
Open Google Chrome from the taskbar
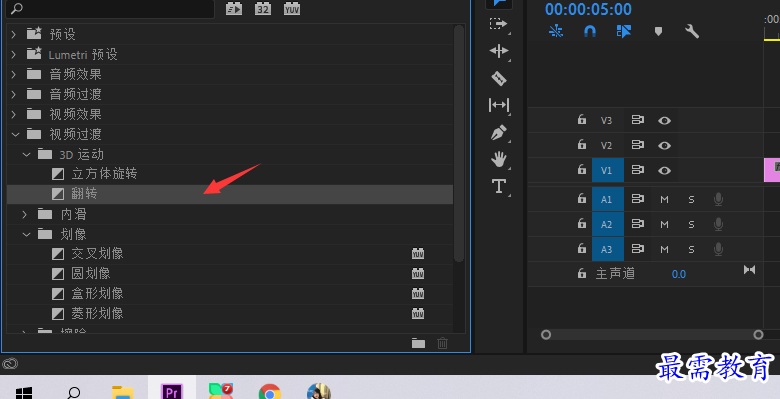coord(270,391)
